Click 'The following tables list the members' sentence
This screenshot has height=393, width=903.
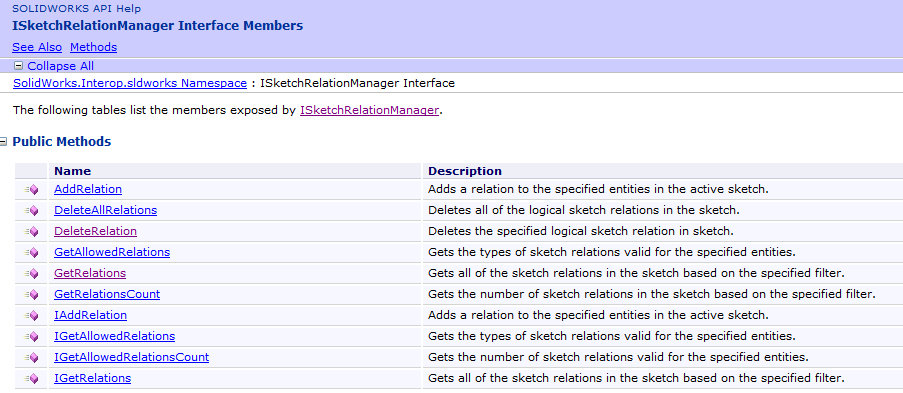coord(227,110)
